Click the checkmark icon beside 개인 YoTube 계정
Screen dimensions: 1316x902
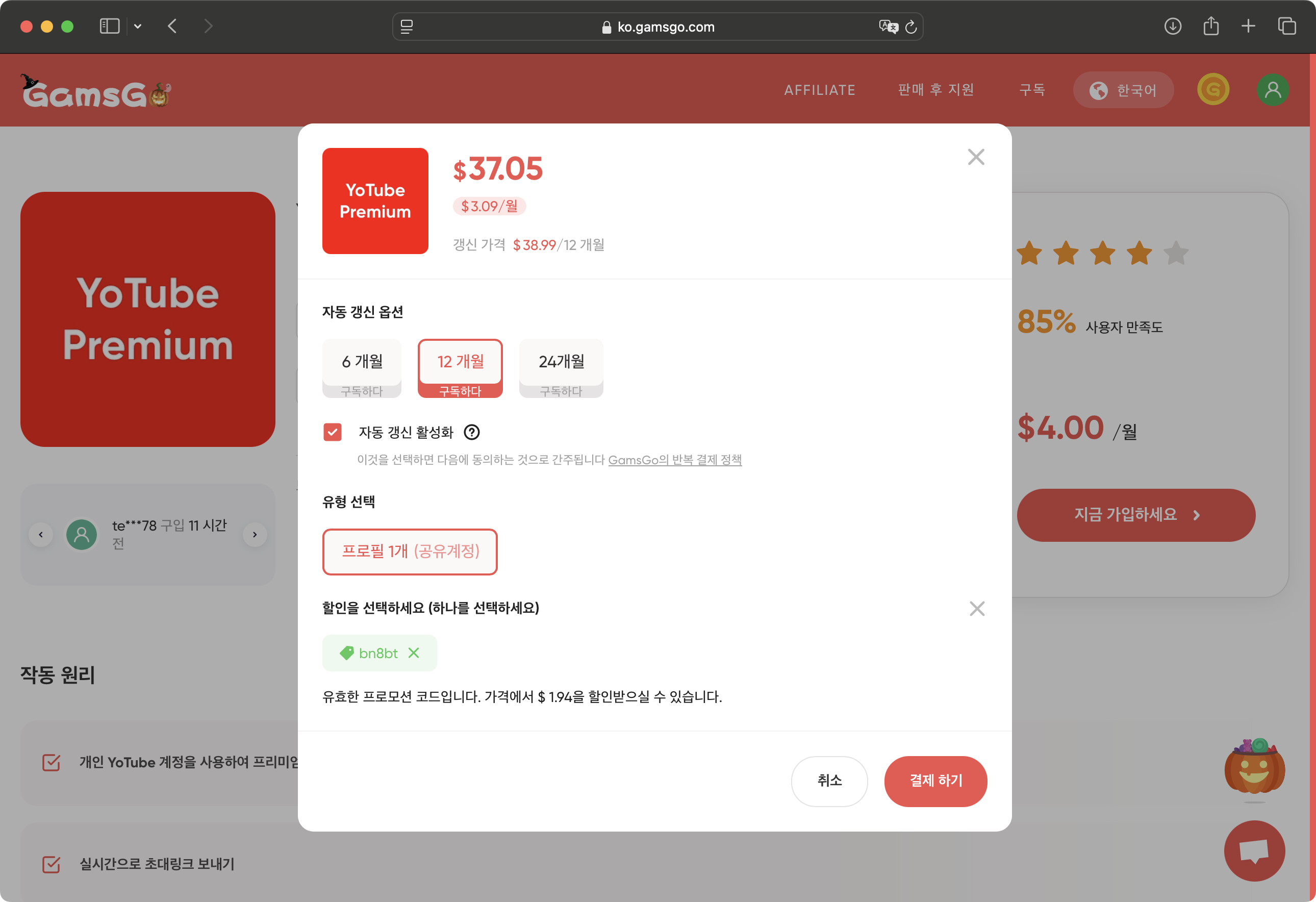[52, 763]
